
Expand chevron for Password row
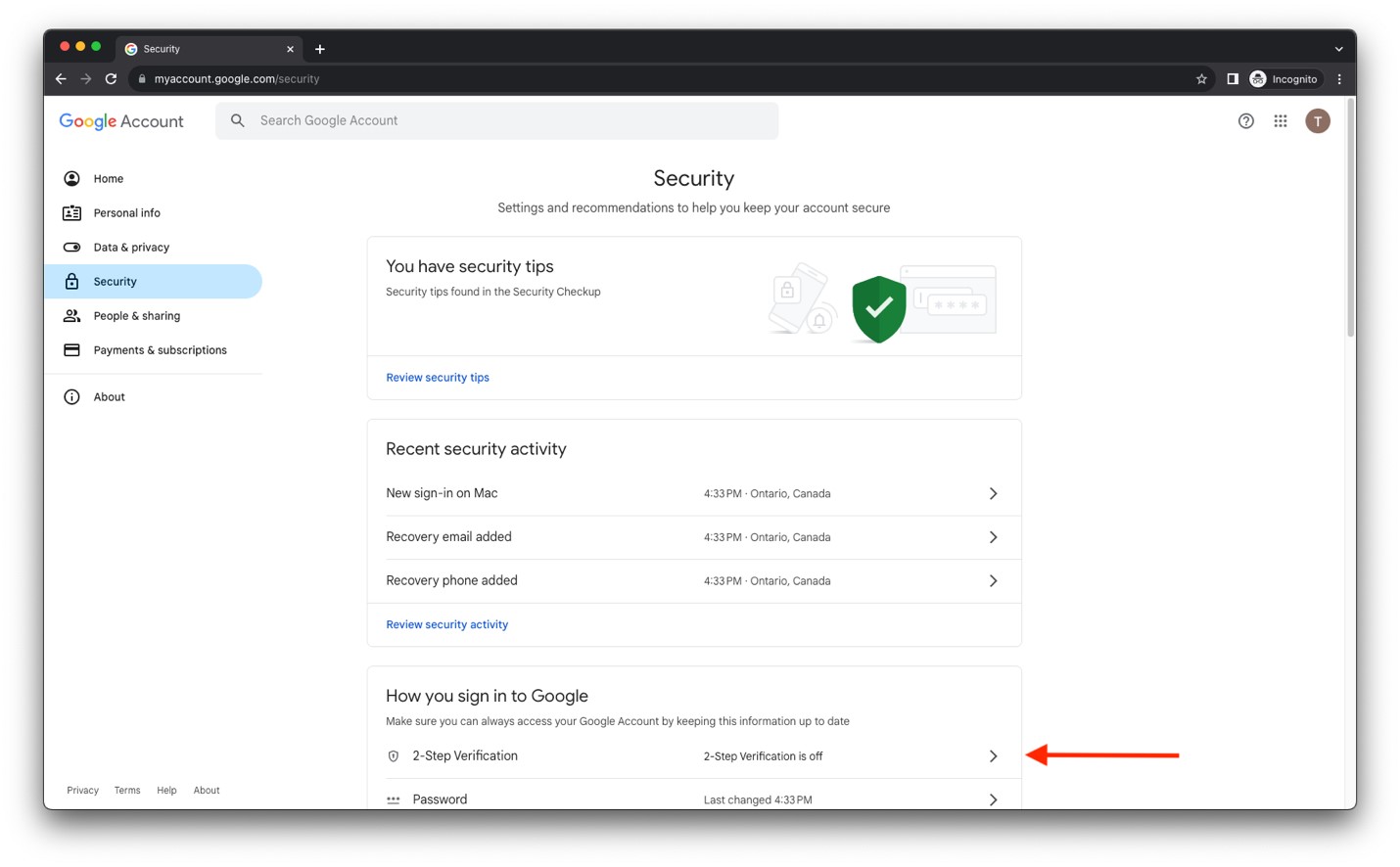tap(993, 799)
